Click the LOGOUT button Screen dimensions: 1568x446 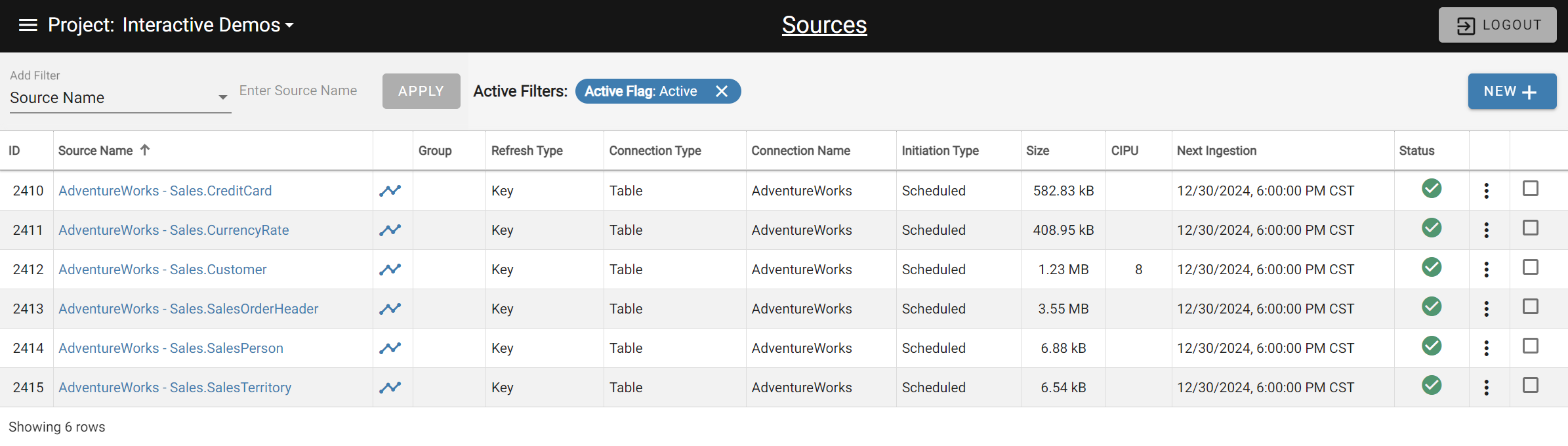pyautogui.click(x=1497, y=25)
